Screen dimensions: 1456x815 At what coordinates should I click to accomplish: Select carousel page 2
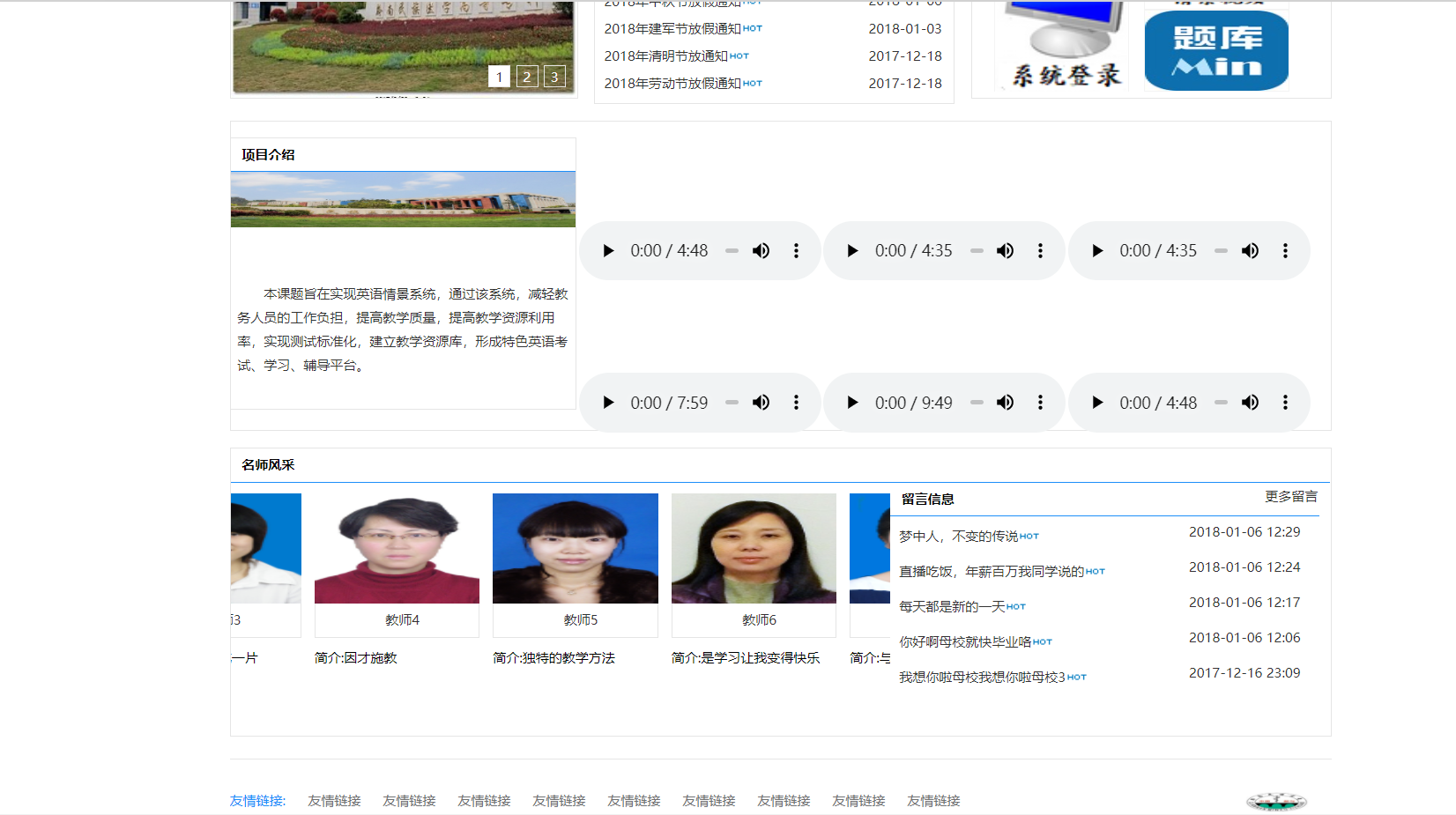click(x=527, y=77)
